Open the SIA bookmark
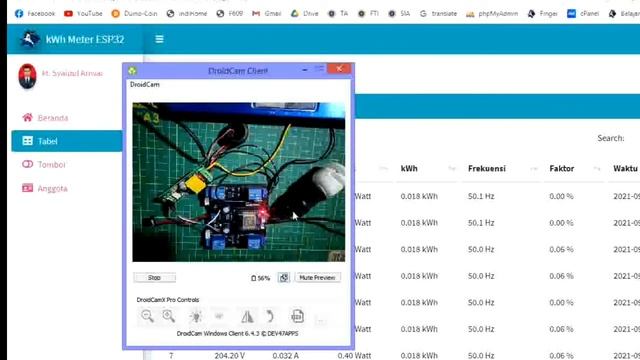The image size is (640, 360). [399, 13]
